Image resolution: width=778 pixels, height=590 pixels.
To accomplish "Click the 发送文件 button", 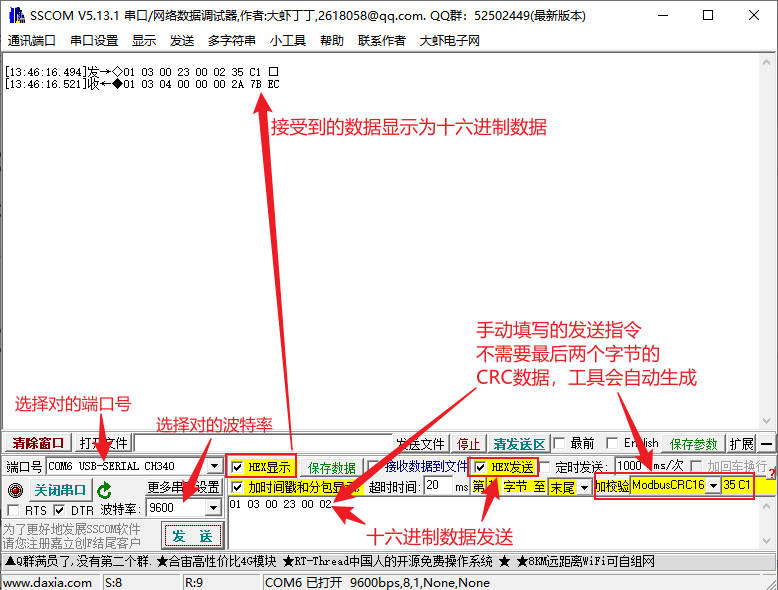I will (x=421, y=444).
